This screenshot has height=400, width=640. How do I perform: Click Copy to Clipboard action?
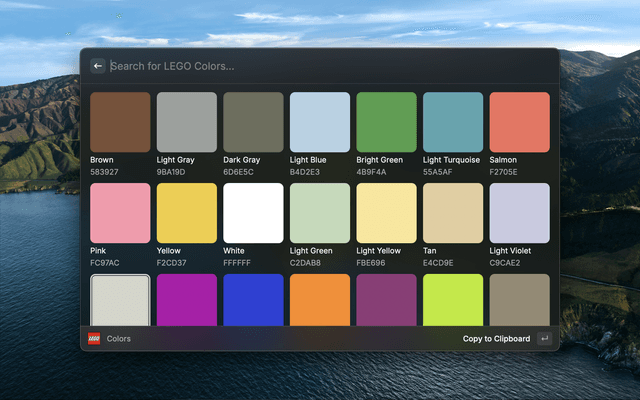point(496,339)
